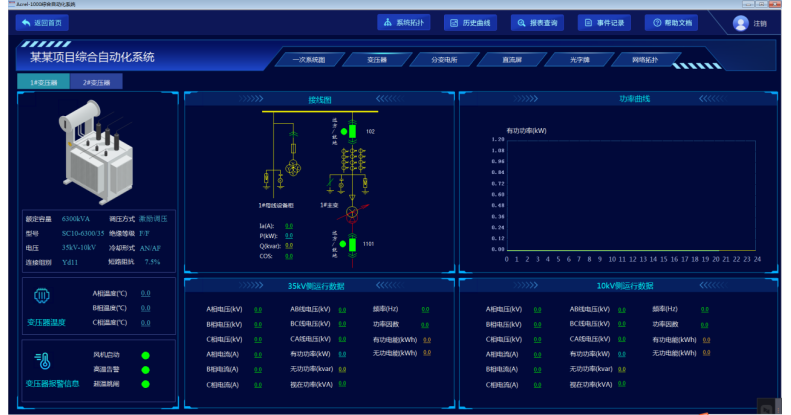Click the thermometer alarm info icon
Screen dimensions: 791x415
tap(43, 361)
